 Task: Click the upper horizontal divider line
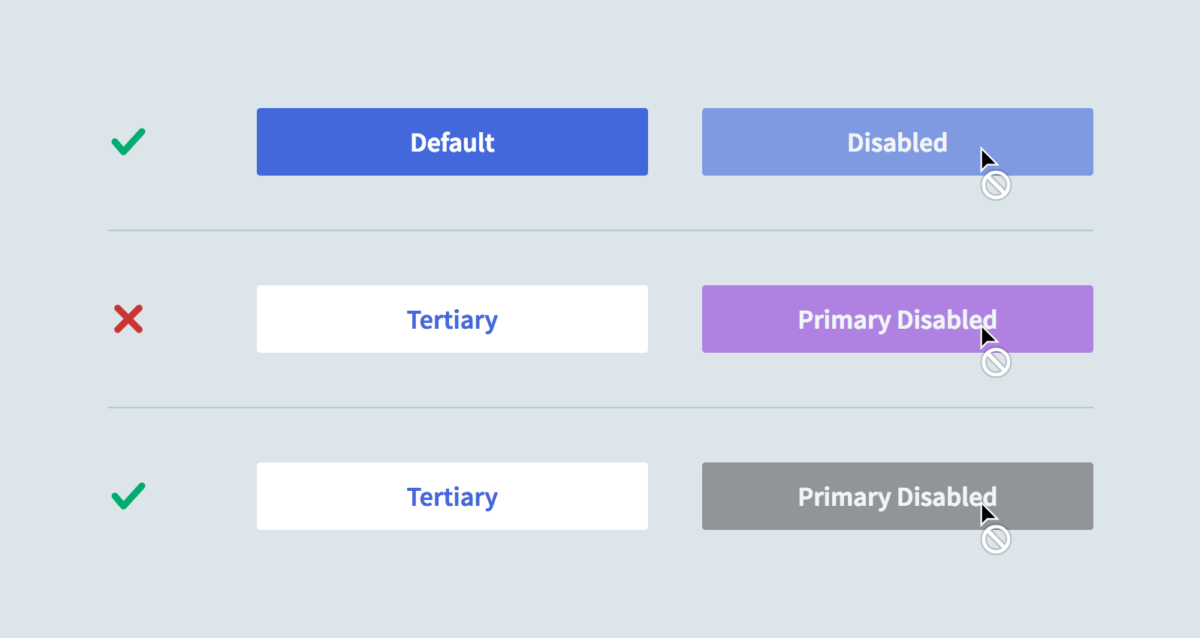pyautogui.click(x=600, y=231)
